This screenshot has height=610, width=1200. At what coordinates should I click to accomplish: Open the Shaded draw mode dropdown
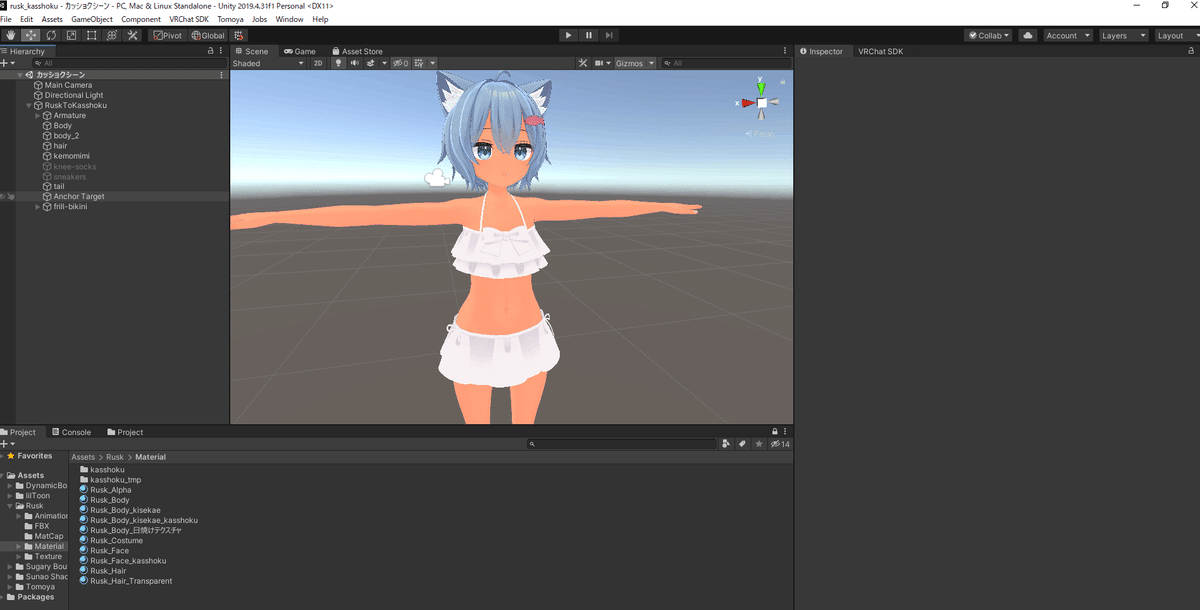click(x=268, y=63)
